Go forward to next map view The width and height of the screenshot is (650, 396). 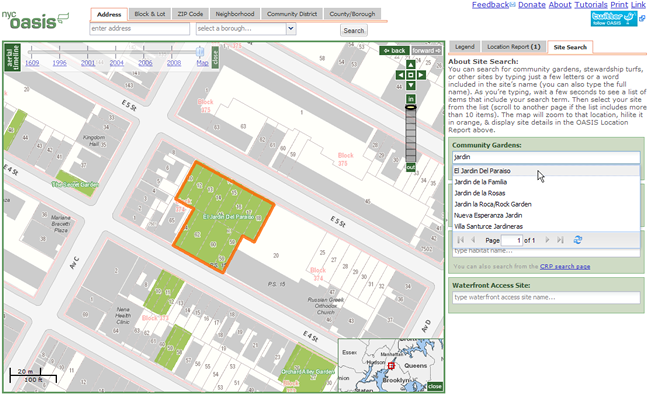(x=426, y=51)
